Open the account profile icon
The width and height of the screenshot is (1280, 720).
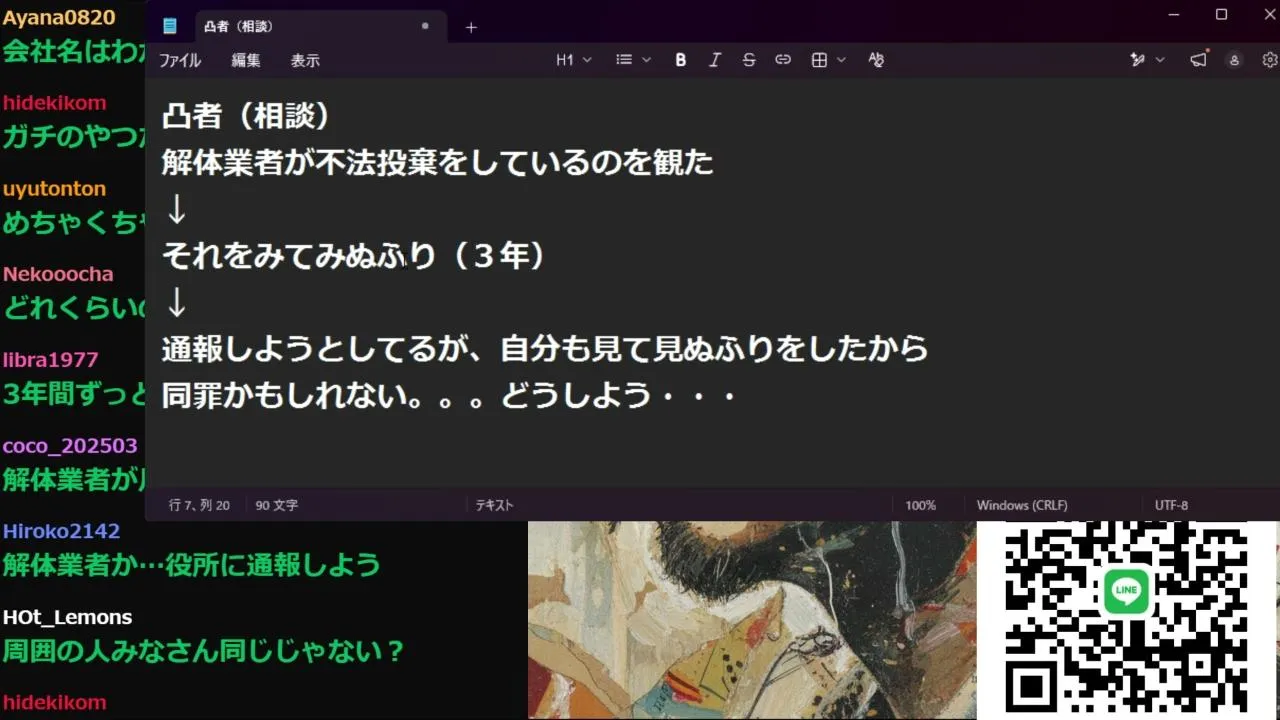click(x=1235, y=60)
